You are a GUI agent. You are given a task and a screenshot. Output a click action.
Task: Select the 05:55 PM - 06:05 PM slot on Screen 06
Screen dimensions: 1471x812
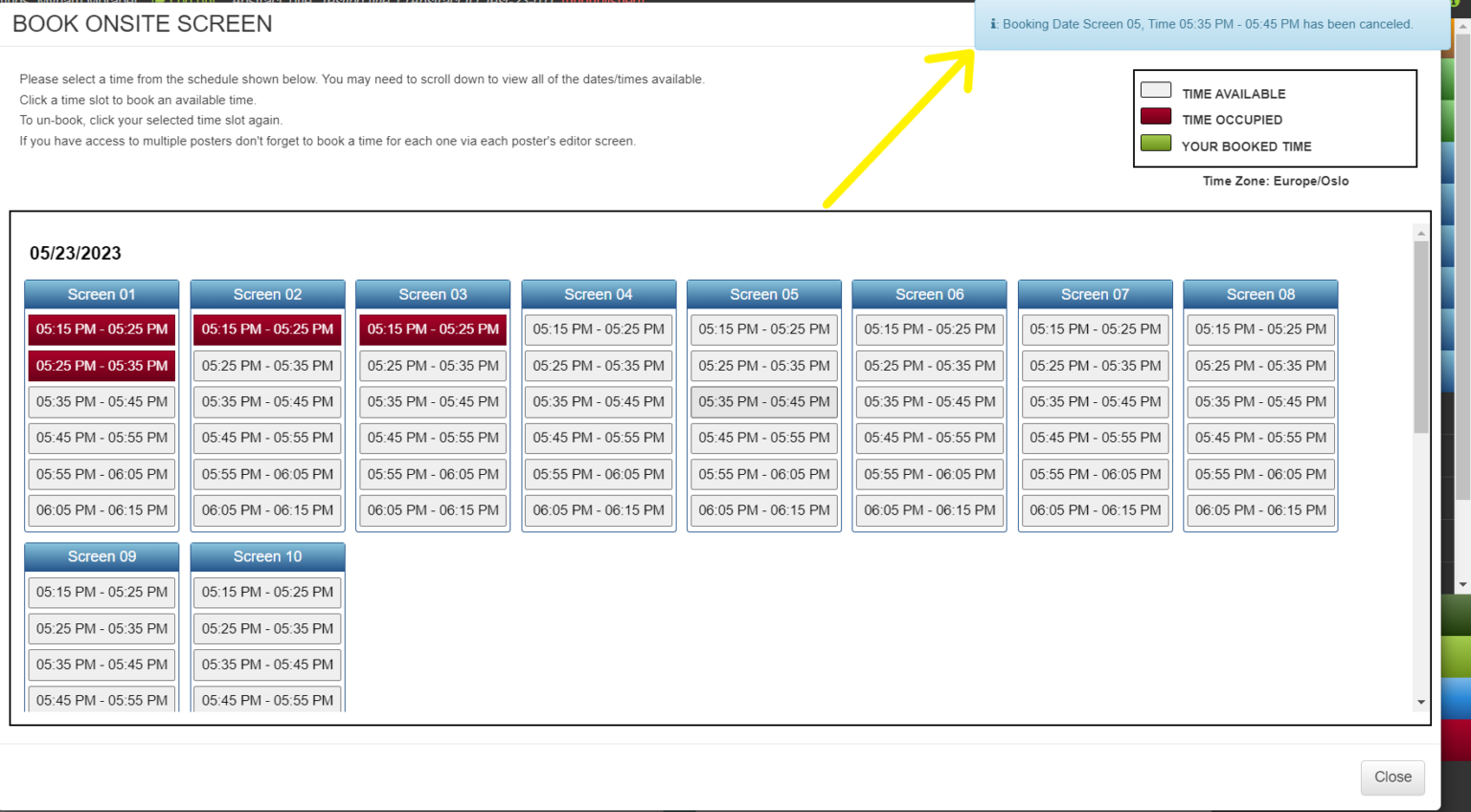pyautogui.click(x=929, y=474)
